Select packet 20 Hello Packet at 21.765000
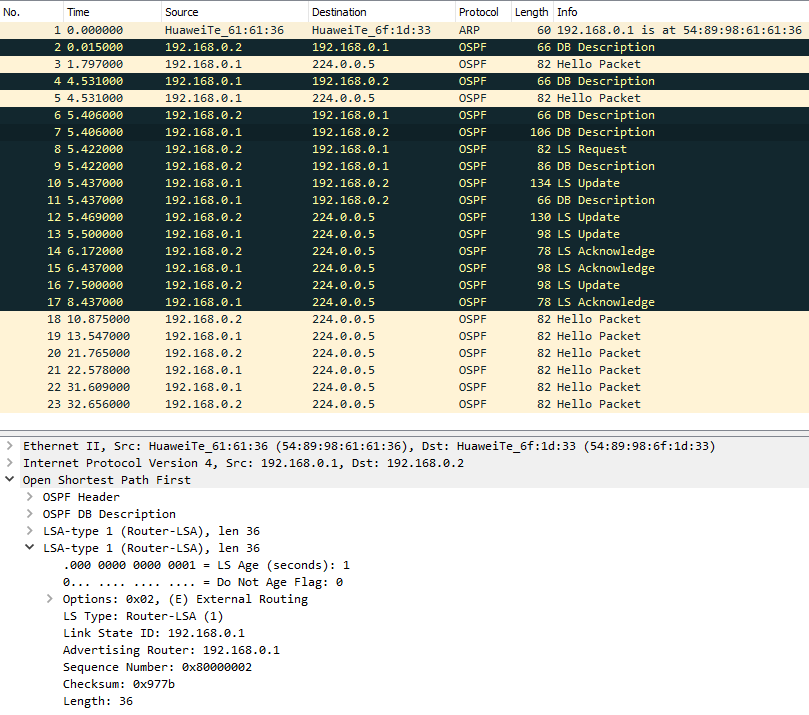This screenshot has width=809, height=715. (x=404, y=353)
